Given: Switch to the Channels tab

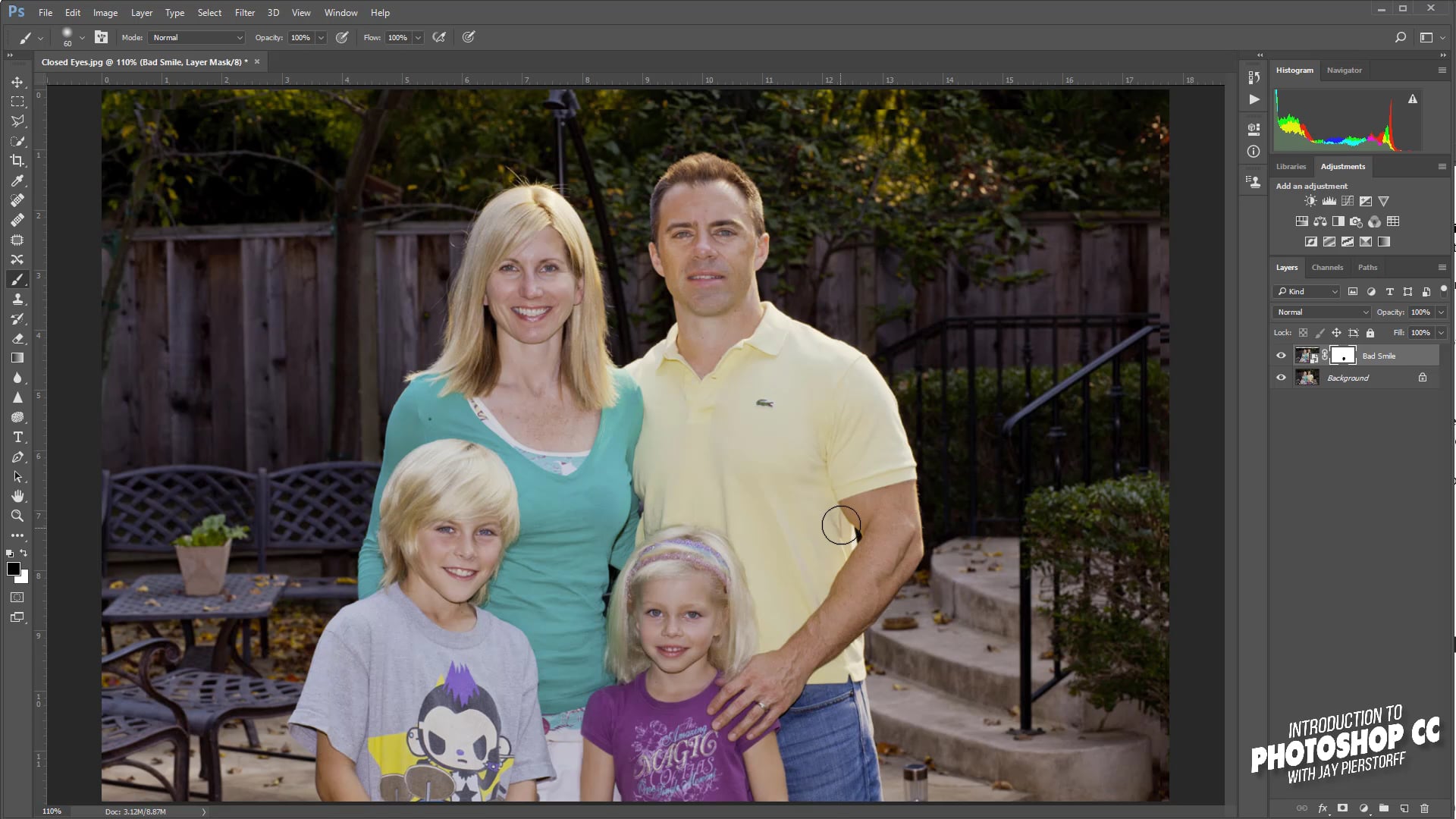Looking at the screenshot, I should coord(1326,267).
